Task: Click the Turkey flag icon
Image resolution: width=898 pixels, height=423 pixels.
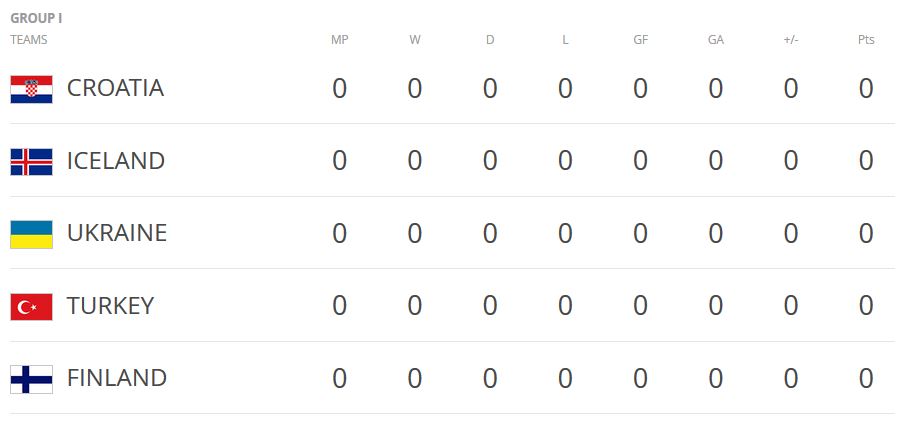Action: (31, 307)
